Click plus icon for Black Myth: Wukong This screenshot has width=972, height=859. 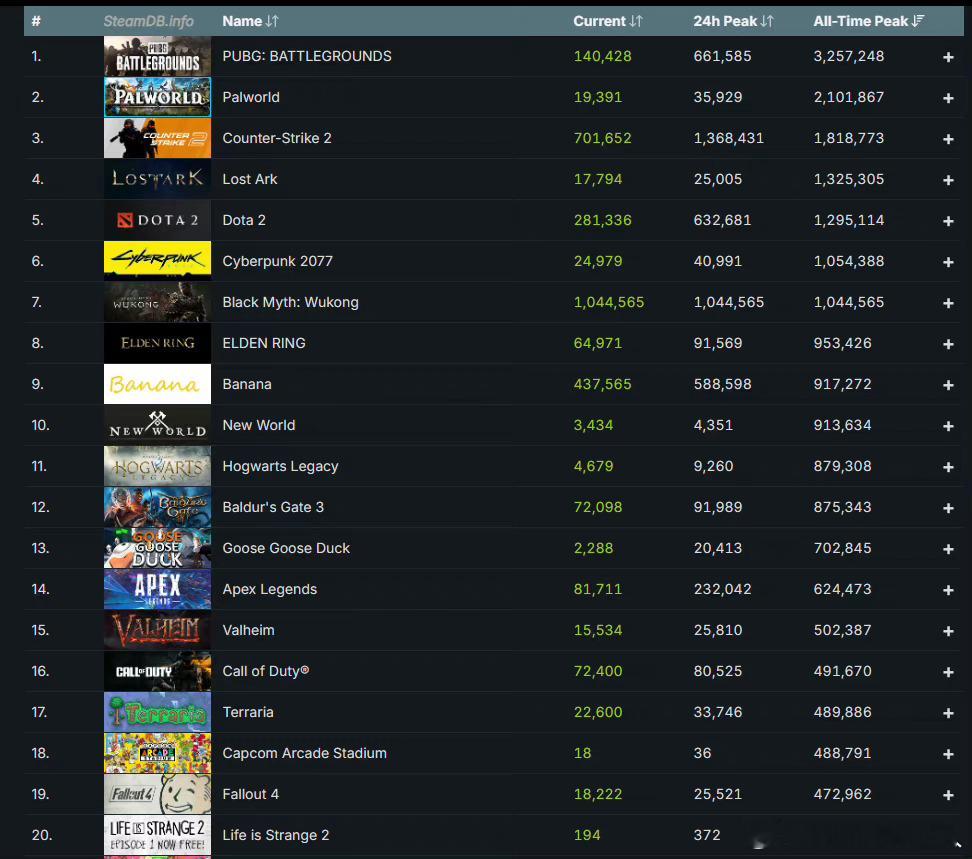click(x=948, y=303)
